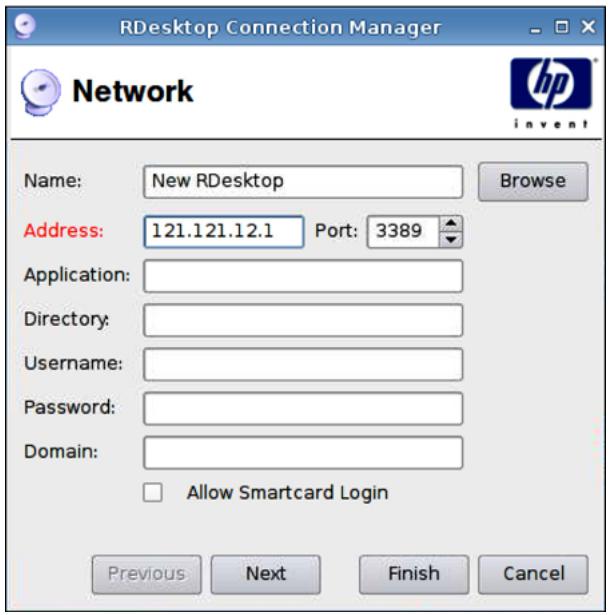This screenshot has height=615, width=609.
Task: Focus the Password field
Action: pyautogui.click(x=303, y=408)
